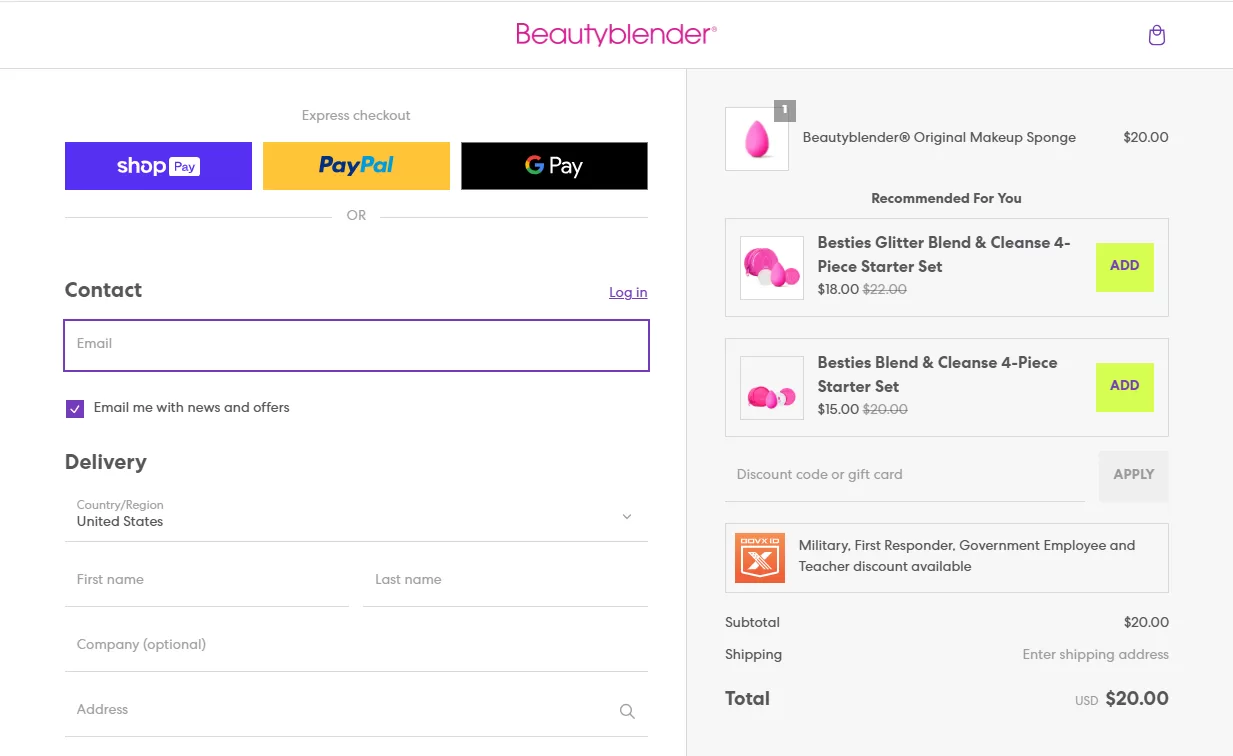
Task: Open the Military and Teacher discount banner
Action: (x=947, y=557)
